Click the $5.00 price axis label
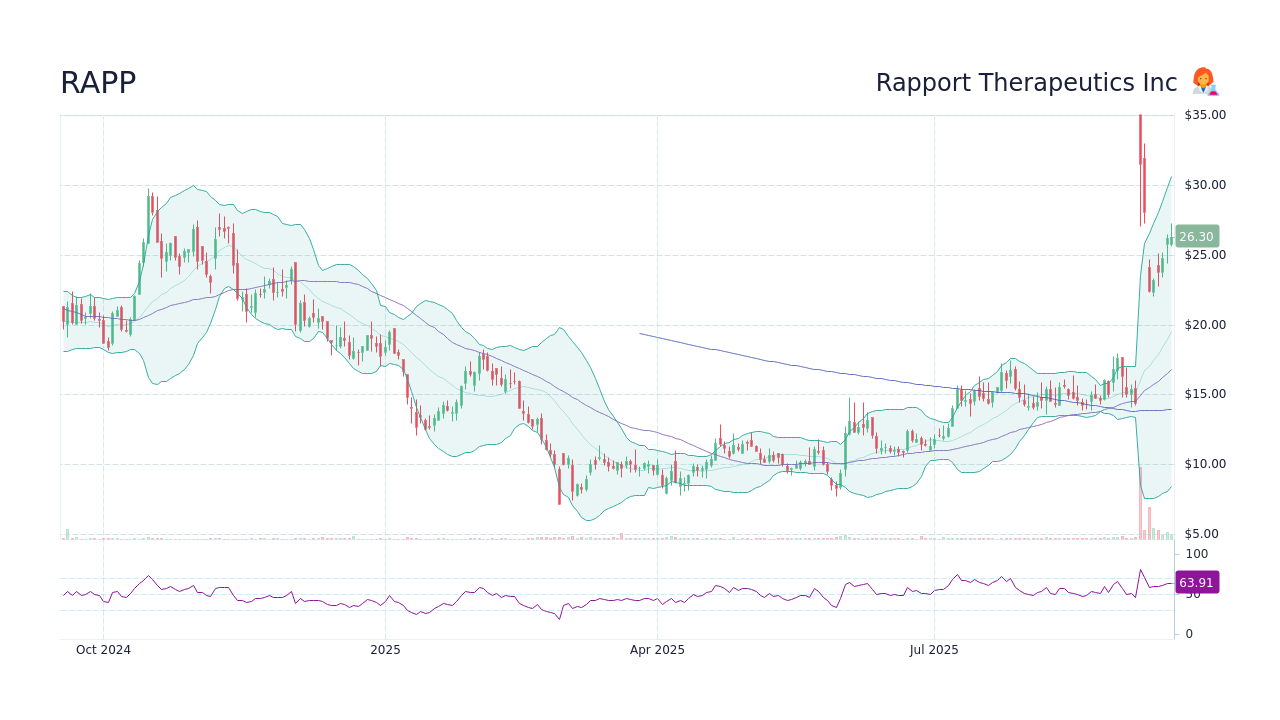The image size is (1280, 720). tap(1202, 534)
